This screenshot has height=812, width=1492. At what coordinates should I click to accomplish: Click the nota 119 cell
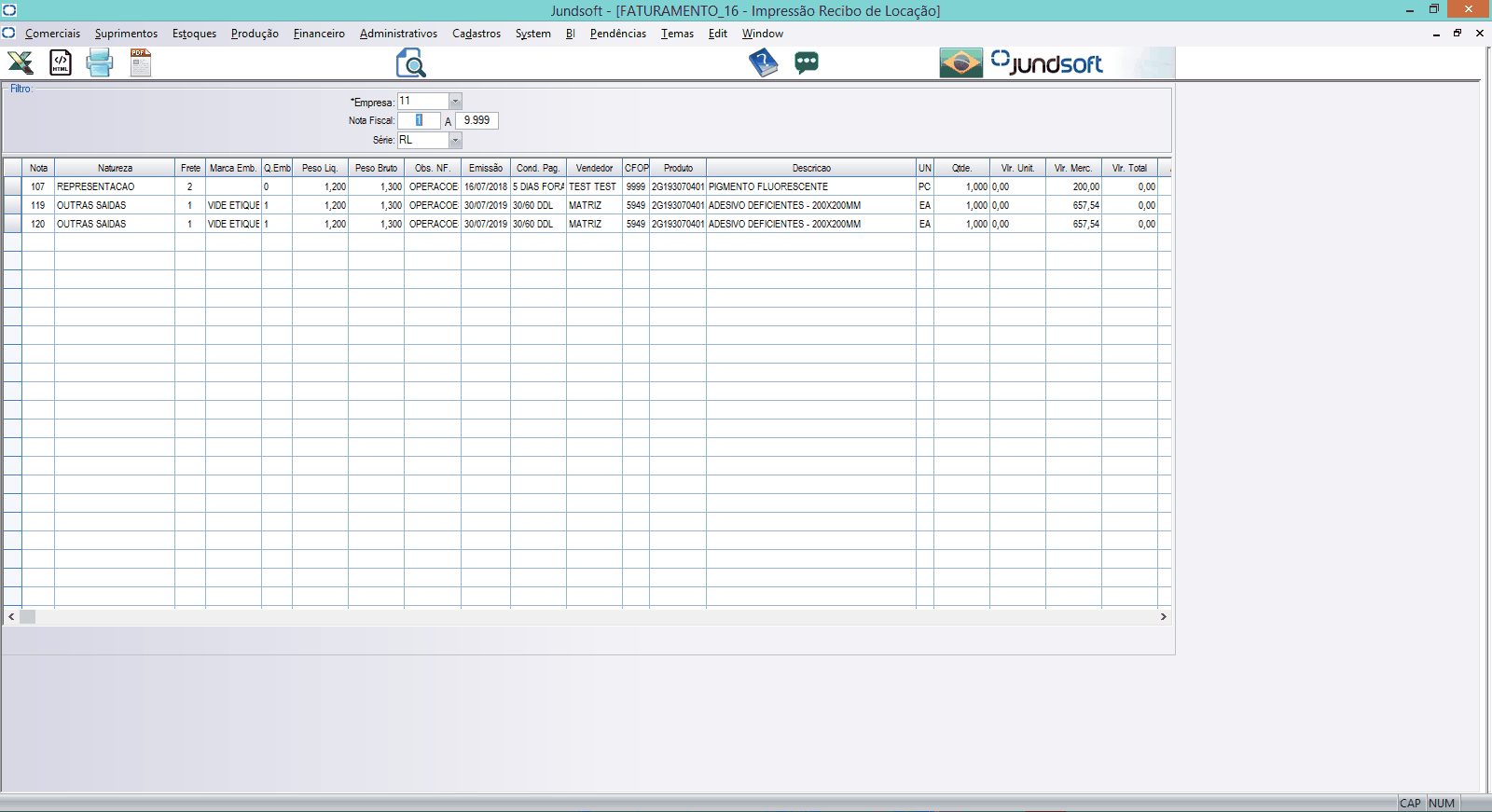click(x=38, y=205)
